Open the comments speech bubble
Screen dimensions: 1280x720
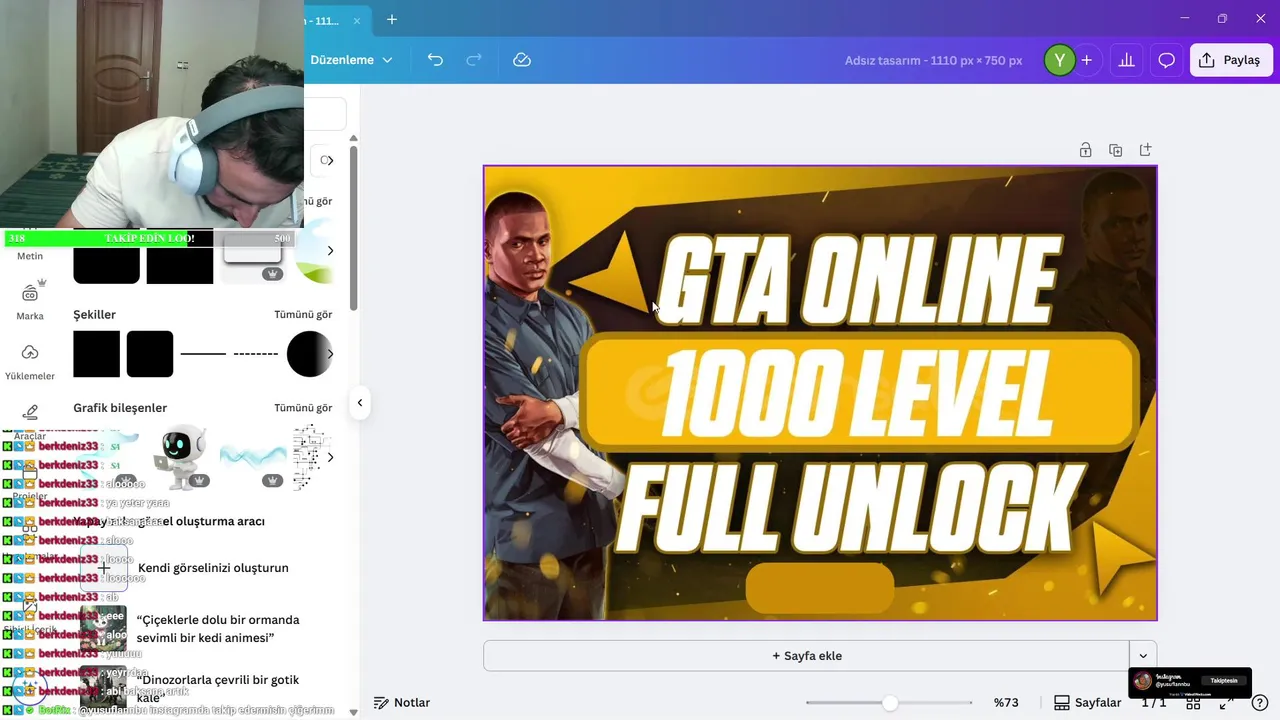point(1166,60)
